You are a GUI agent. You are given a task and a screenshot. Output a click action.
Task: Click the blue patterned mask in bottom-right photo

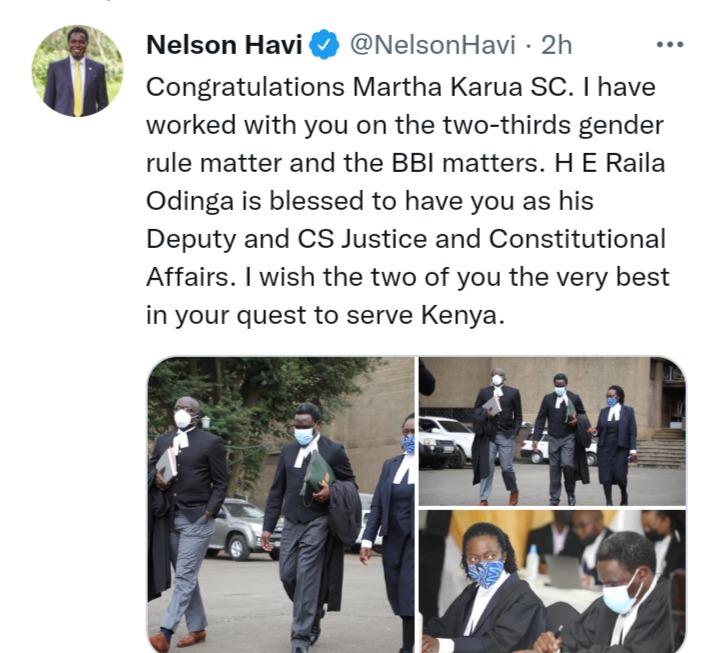[486, 573]
